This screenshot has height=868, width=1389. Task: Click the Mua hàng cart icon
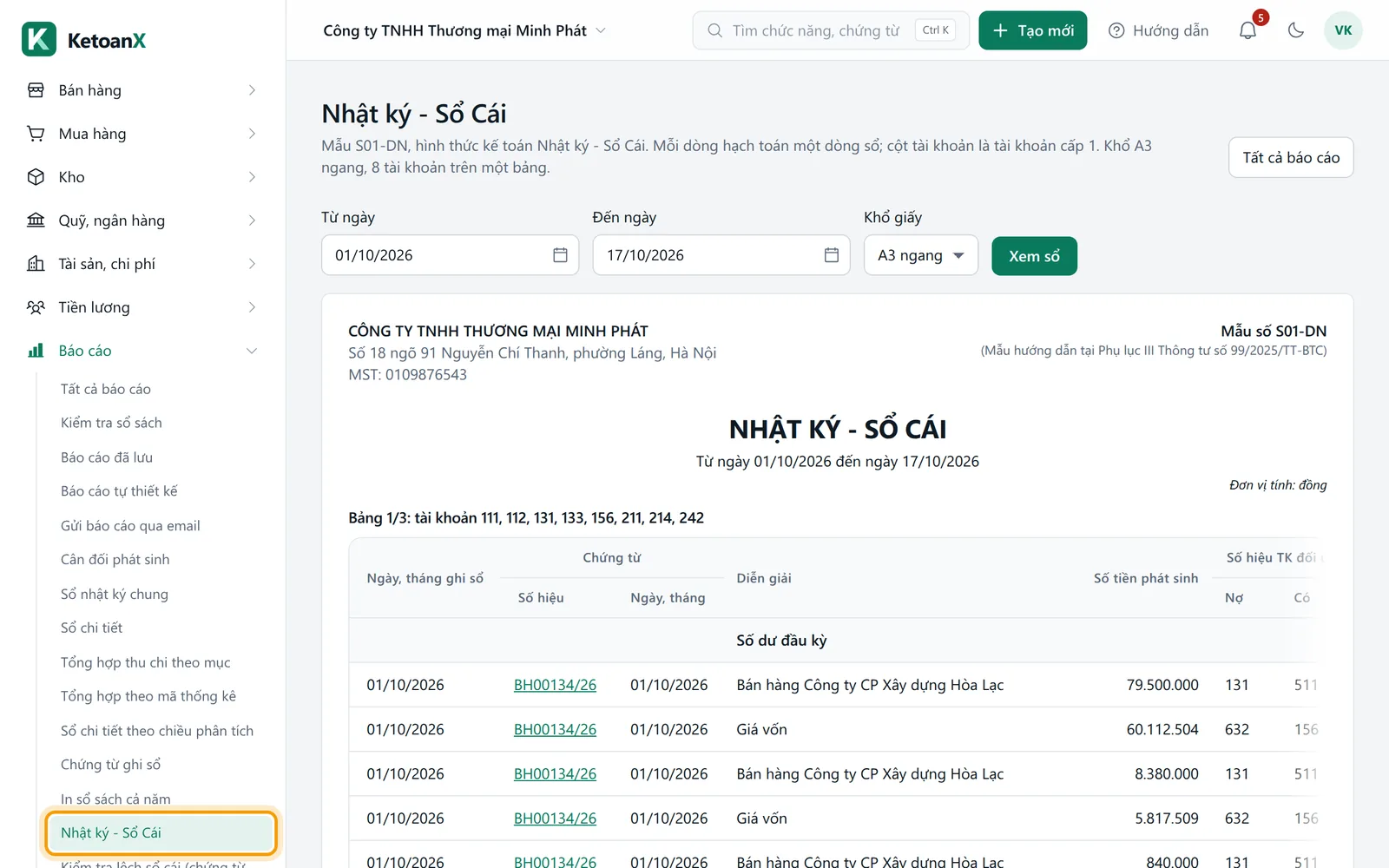click(x=36, y=134)
